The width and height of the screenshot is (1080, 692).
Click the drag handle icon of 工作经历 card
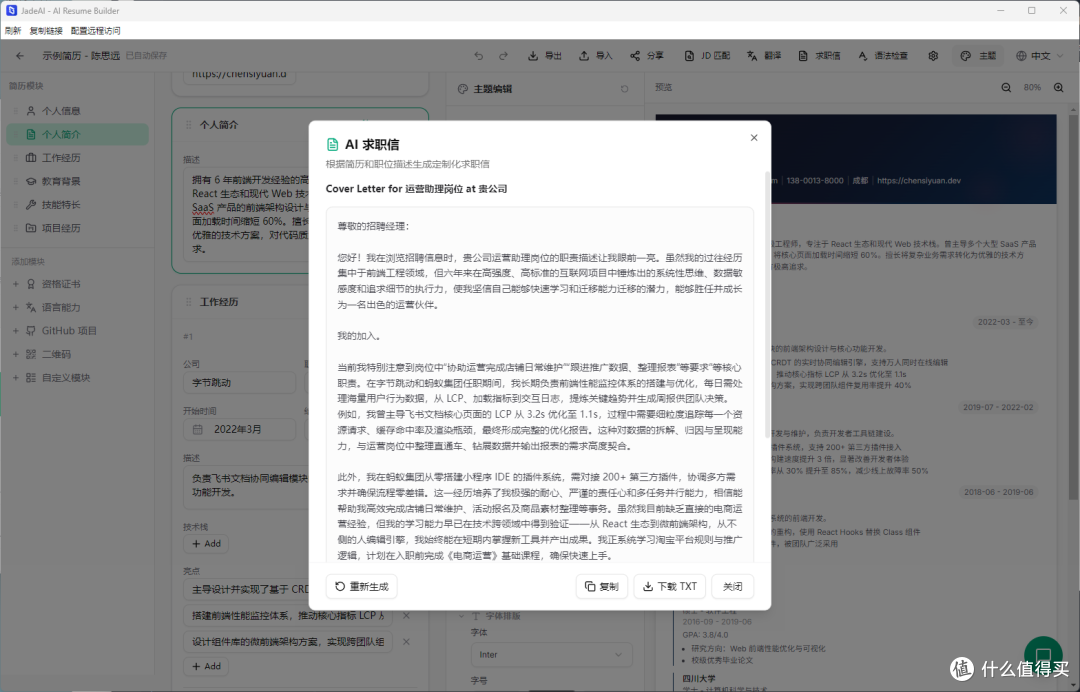188,302
